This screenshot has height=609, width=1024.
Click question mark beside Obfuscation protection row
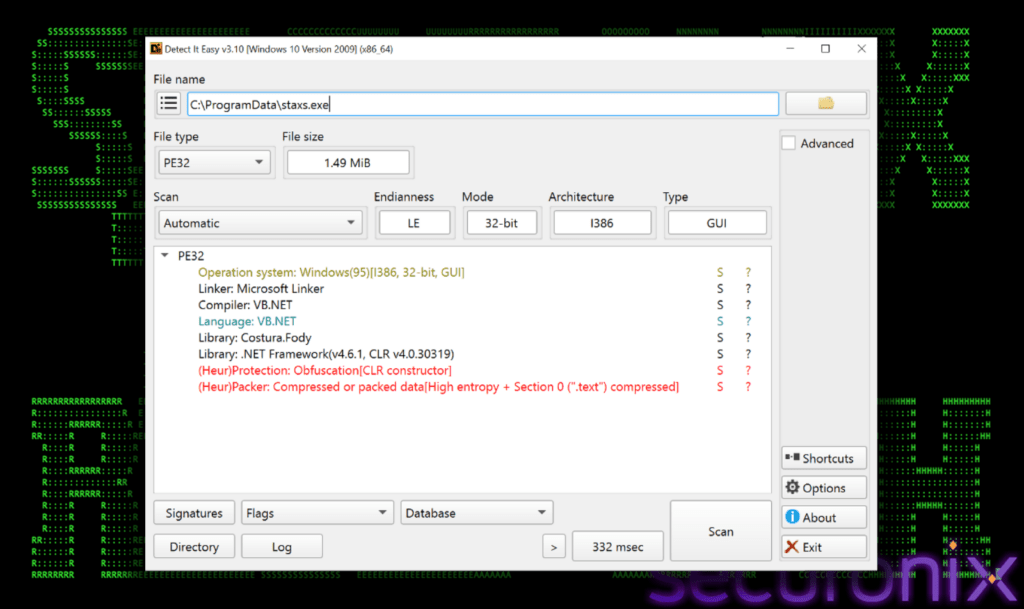747,371
